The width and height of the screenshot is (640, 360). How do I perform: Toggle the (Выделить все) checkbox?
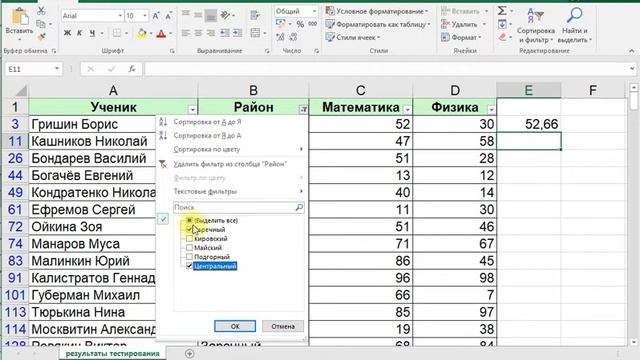point(189,220)
